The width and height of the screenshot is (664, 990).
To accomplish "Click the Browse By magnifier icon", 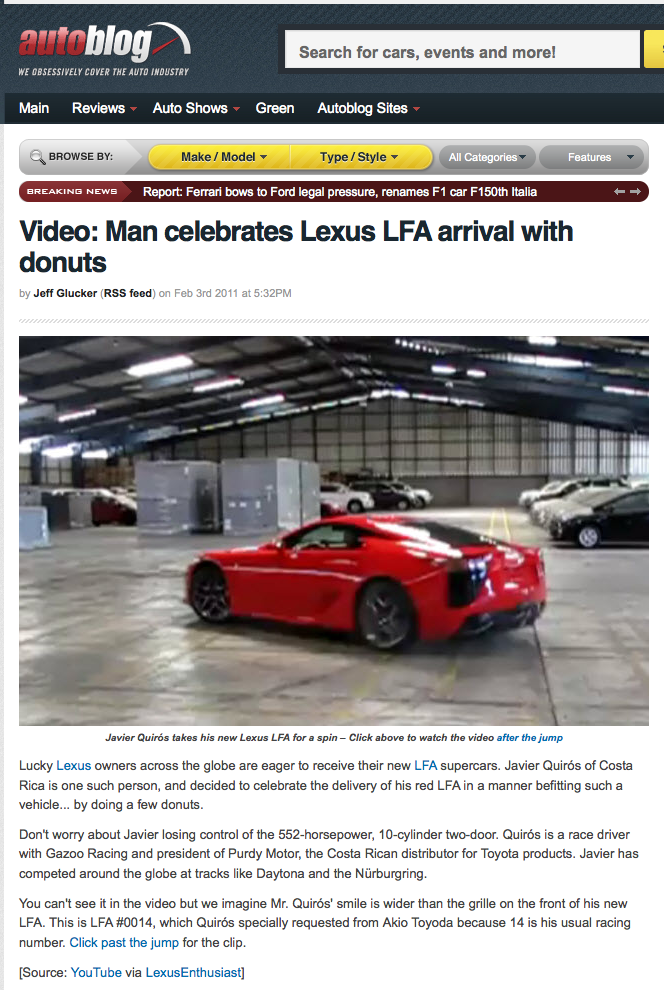I will (37, 157).
